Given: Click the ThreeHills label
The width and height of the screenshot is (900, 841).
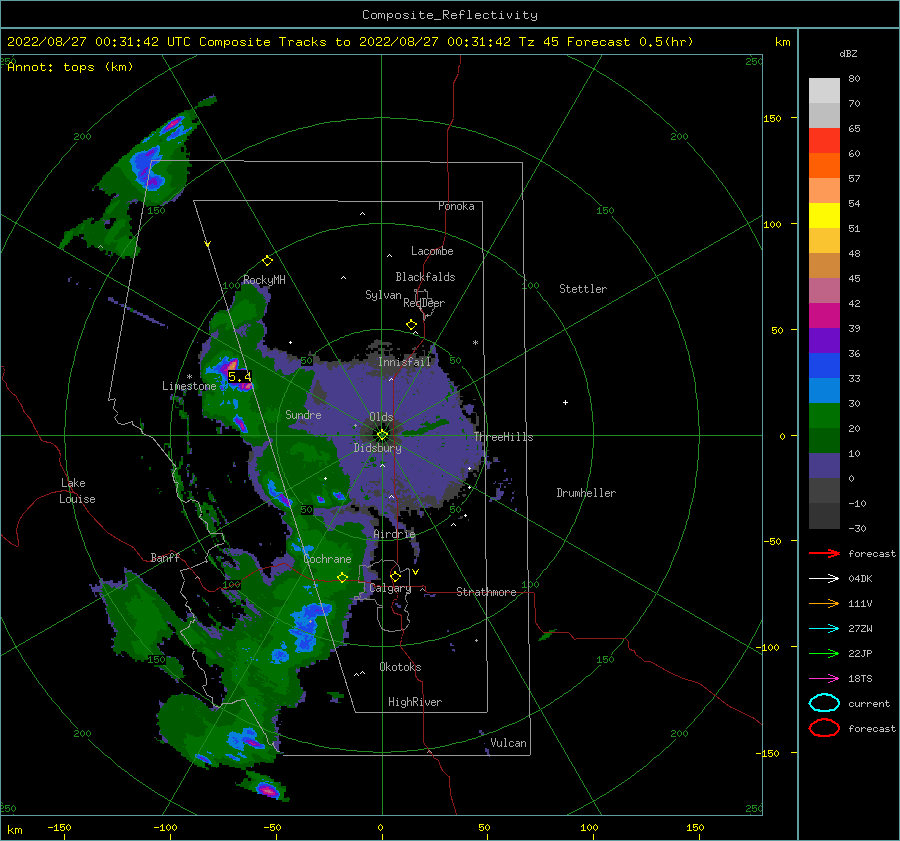Looking at the screenshot, I should click(503, 437).
